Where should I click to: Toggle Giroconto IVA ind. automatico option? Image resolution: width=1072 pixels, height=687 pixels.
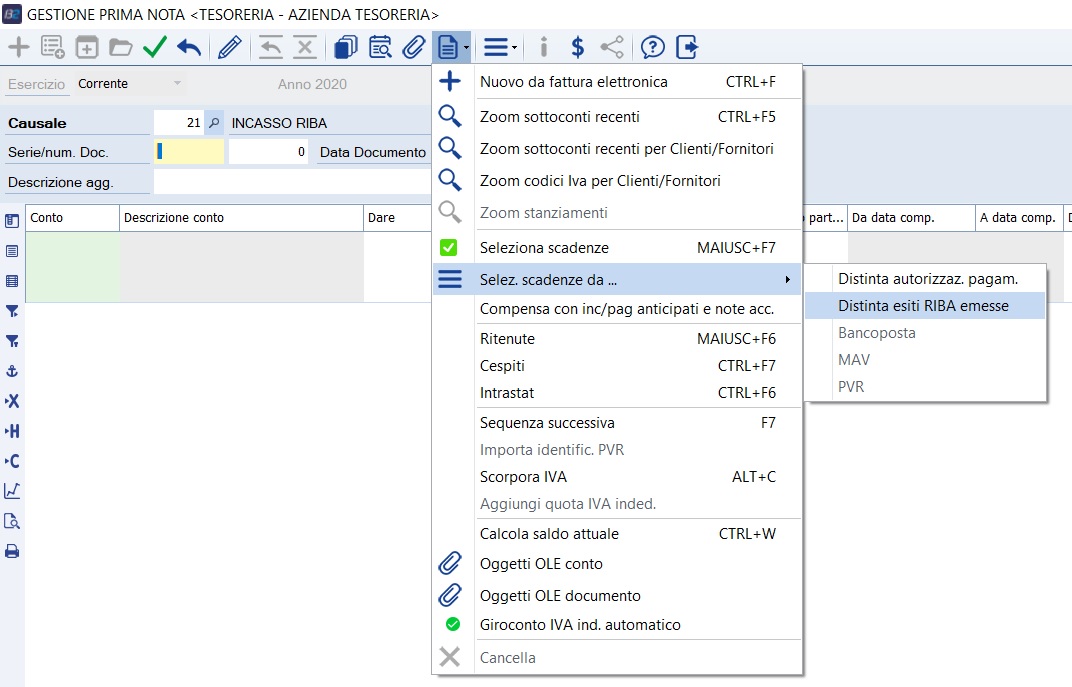452,625
